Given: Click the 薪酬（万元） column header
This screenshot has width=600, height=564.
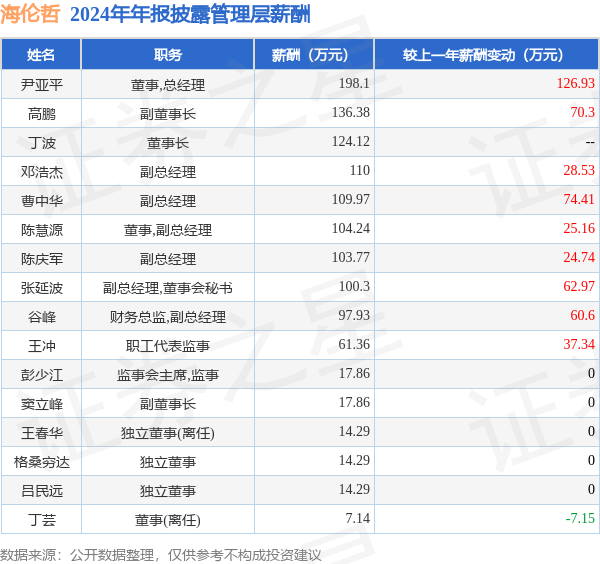Looking at the screenshot, I should pyautogui.click(x=314, y=55).
